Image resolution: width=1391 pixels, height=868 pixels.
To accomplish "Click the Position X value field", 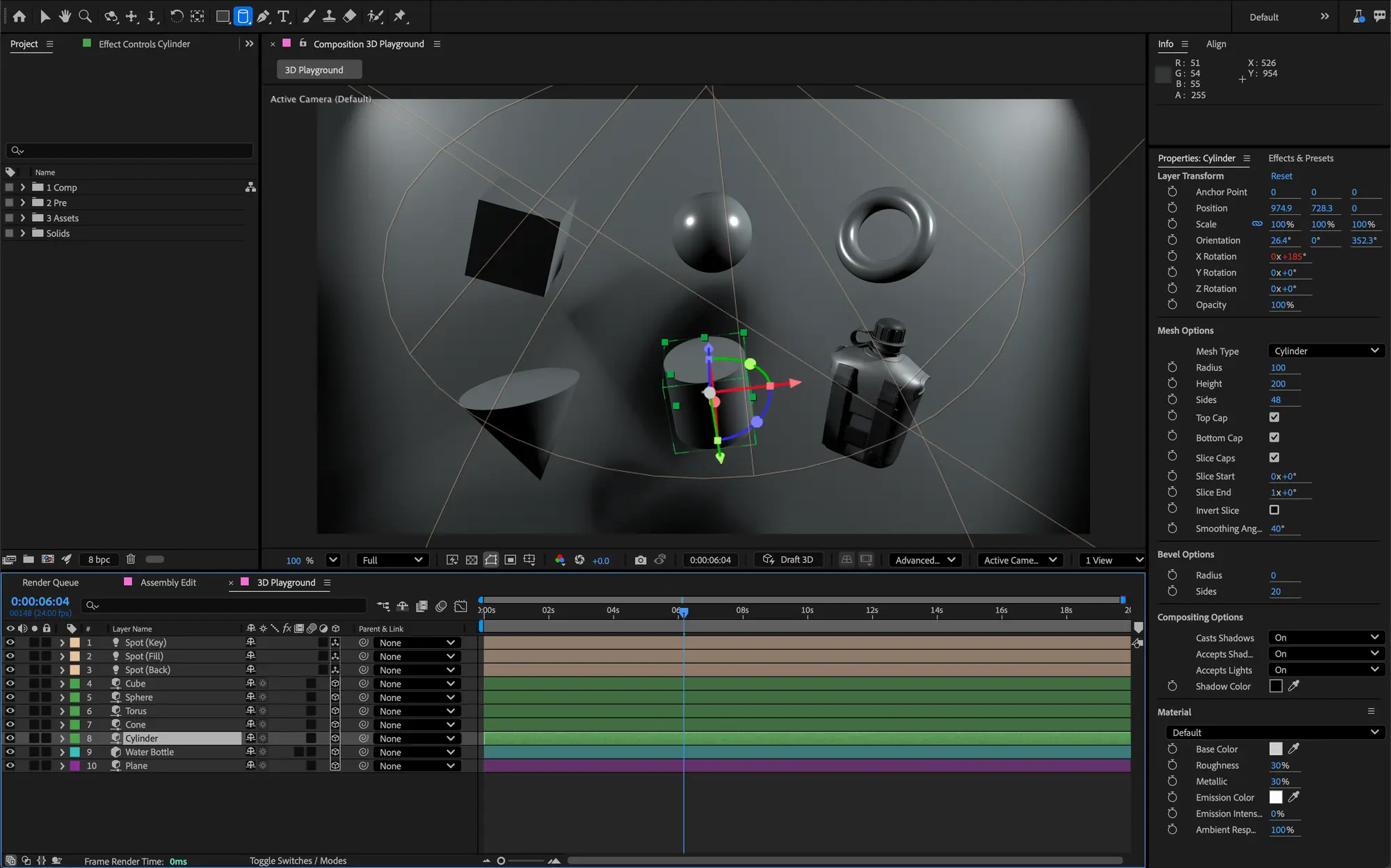I will pos(1283,207).
